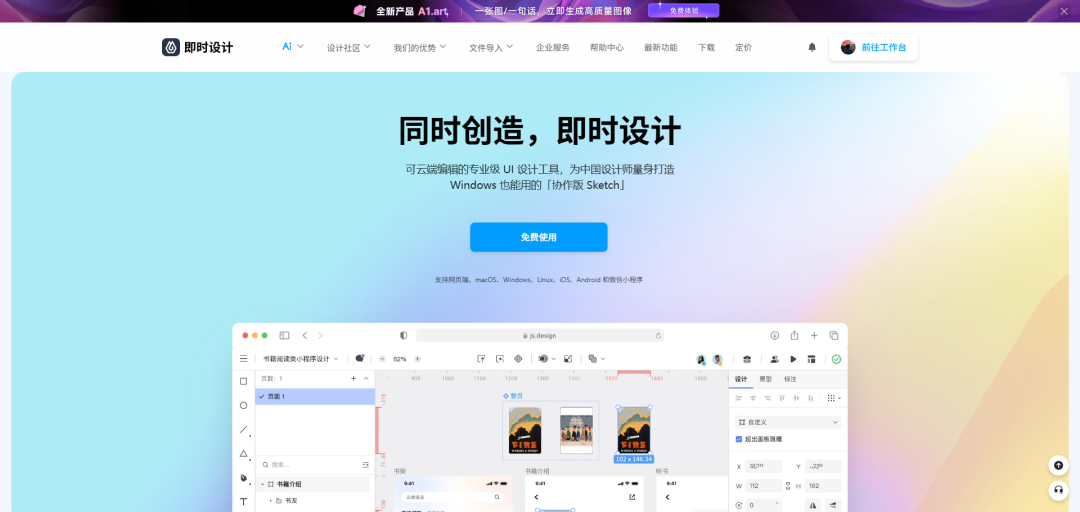Viewport: 1080px width, 512px height.
Task: Click the tab overview icon in the preview browser
Action: (834, 336)
